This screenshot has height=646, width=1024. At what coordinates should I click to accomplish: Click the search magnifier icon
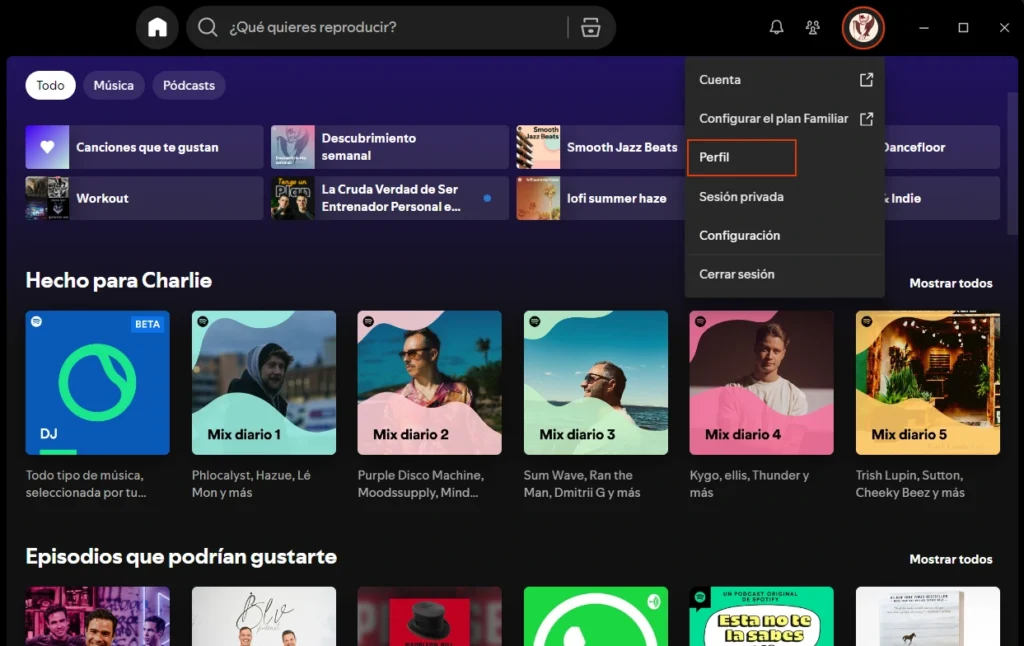pos(207,27)
